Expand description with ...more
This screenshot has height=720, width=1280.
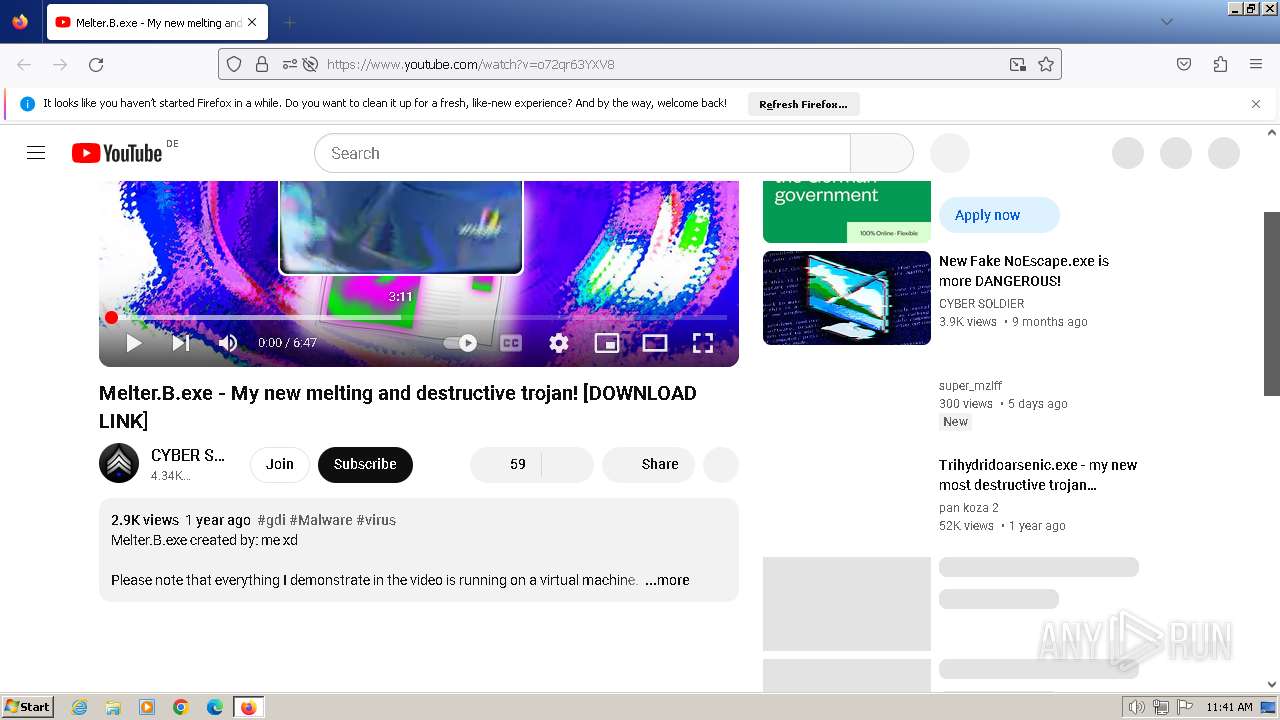pos(667,580)
